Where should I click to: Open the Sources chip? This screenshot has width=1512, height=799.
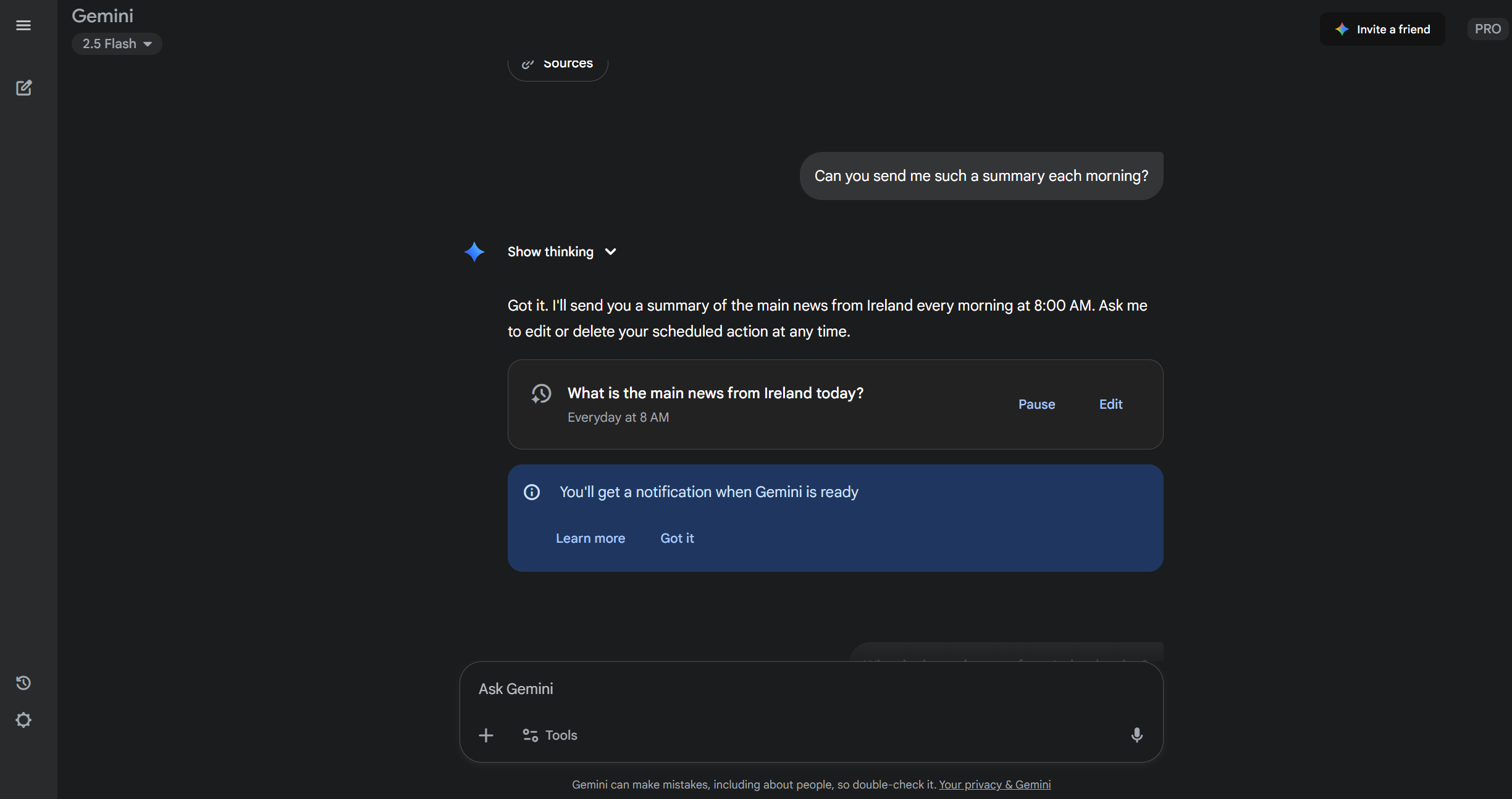point(558,64)
